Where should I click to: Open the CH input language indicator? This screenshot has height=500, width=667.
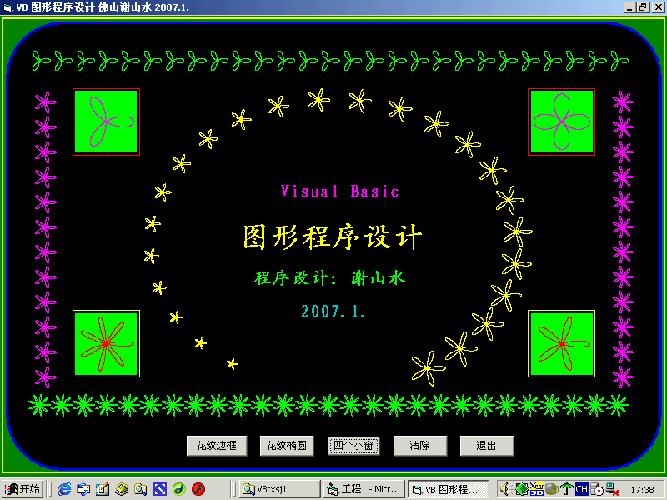[x=581, y=489]
